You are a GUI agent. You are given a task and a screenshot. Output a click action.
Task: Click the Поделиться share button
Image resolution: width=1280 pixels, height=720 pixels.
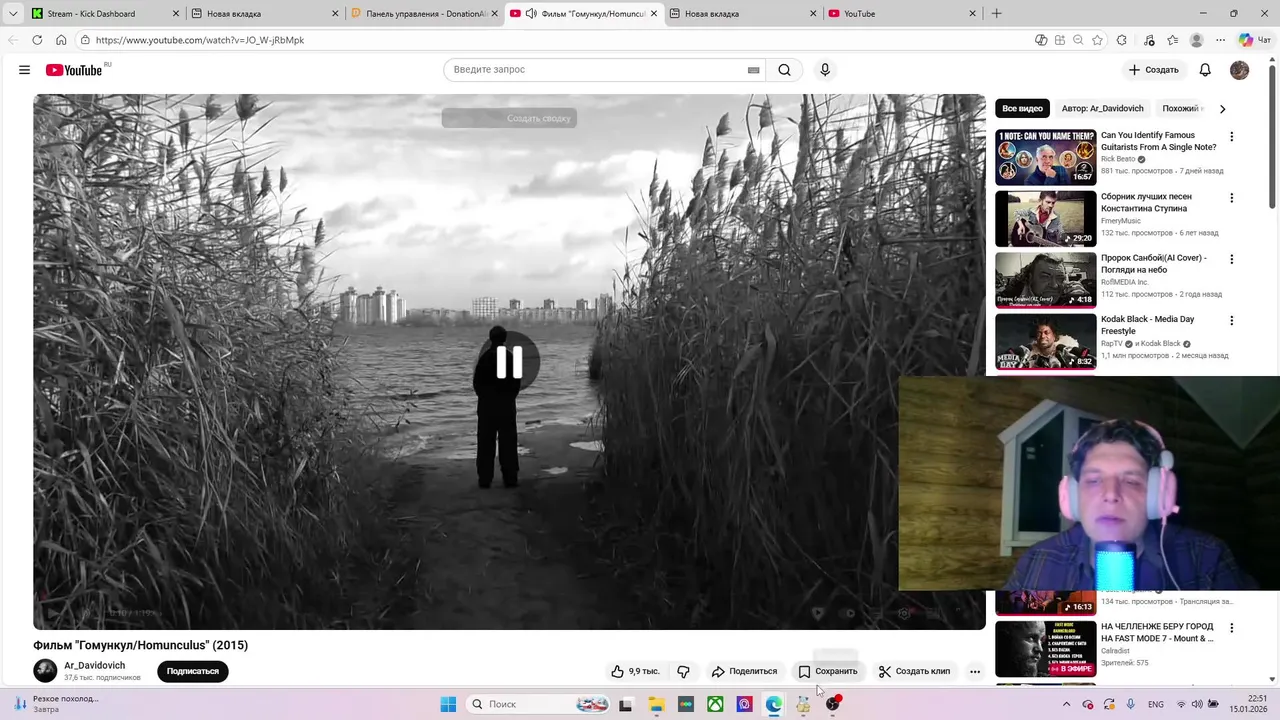coord(744,671)
